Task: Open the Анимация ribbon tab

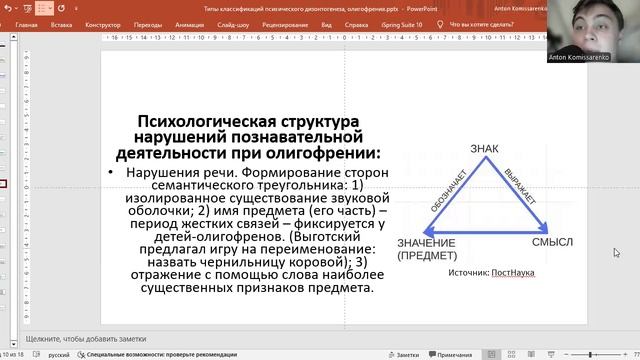Action: click(189, 25)
